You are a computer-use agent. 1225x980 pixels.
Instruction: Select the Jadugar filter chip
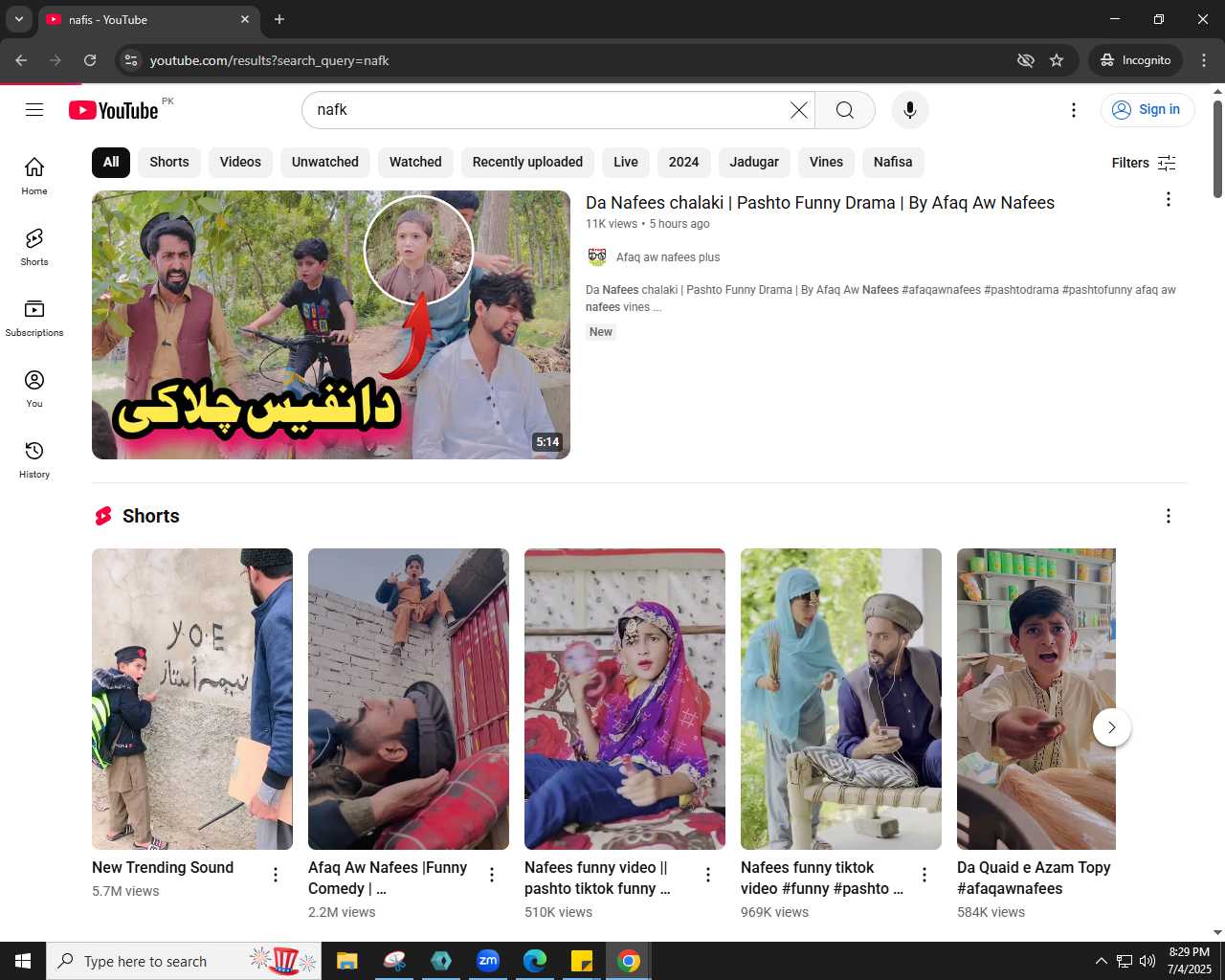point(754,162)
